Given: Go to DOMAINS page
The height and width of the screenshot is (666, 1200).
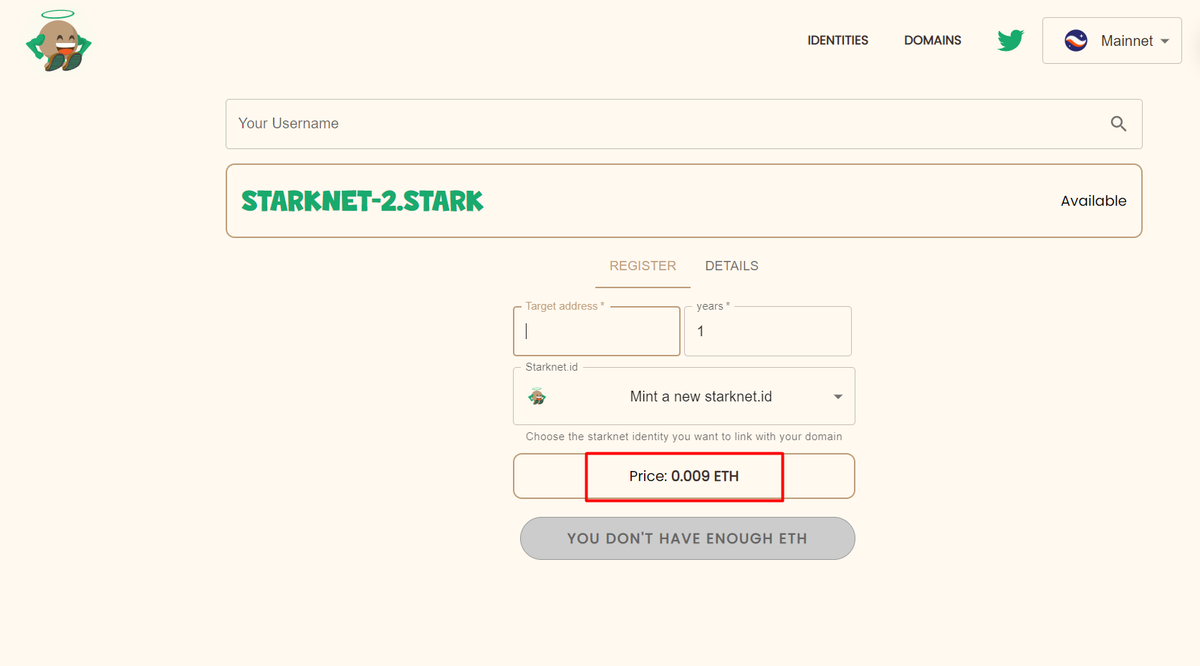Looking at the screenshot, I should tap(932, 41).
